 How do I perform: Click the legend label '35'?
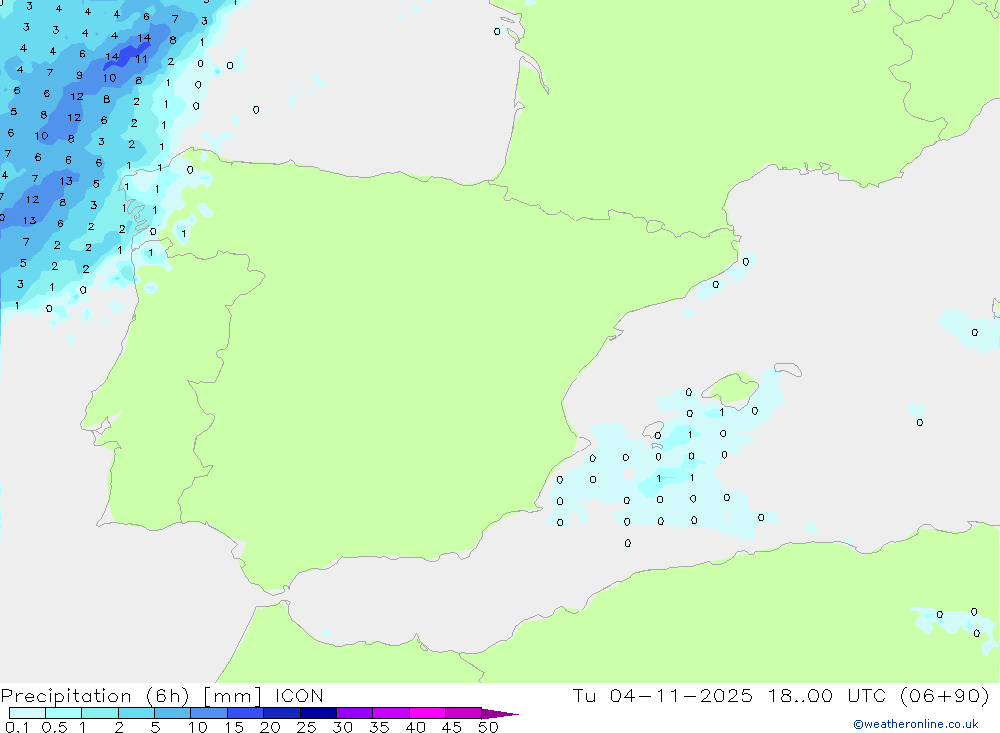tap(379, 727)
